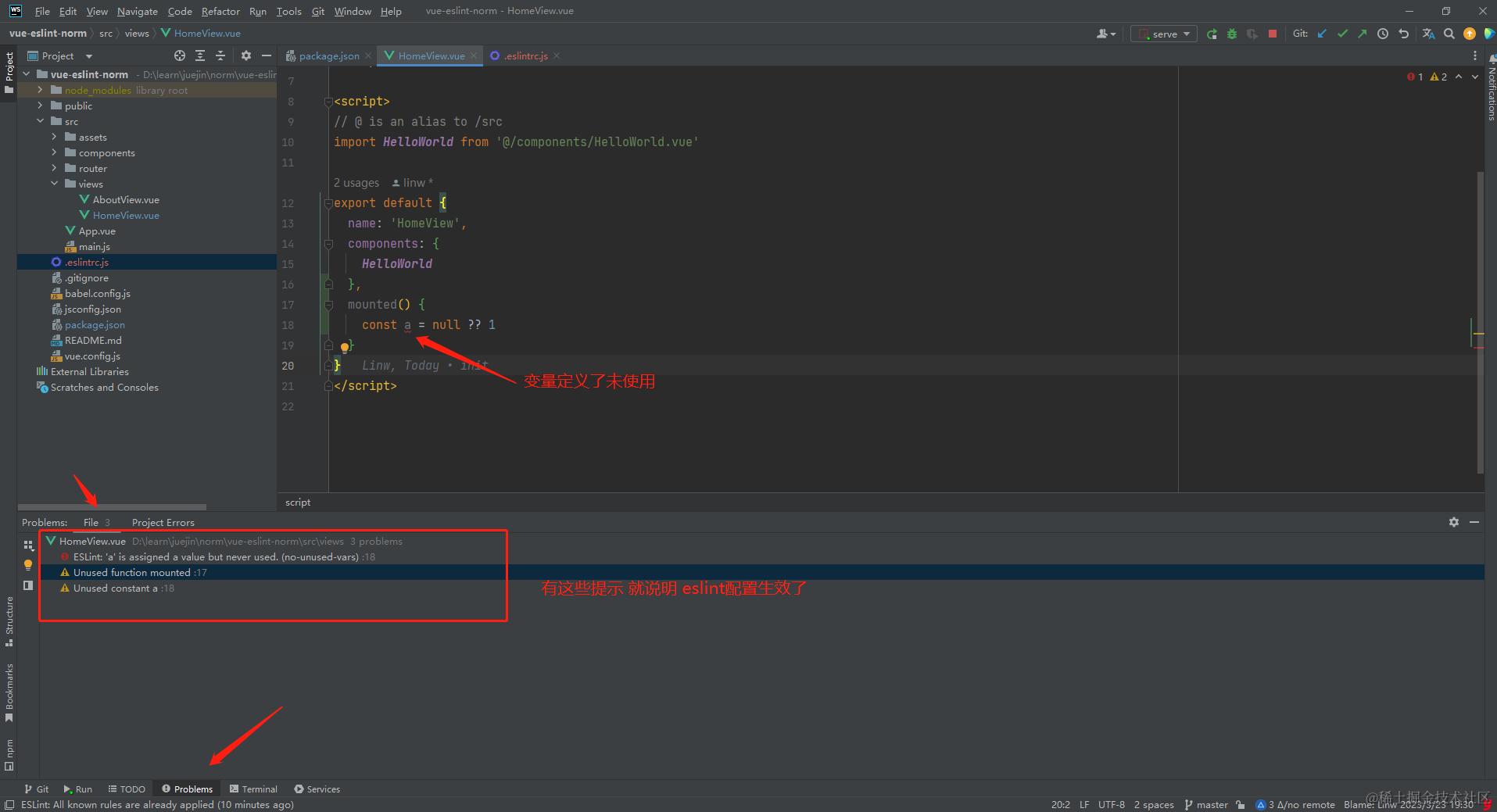This screenshot has height=812, width=1497.
Task: Update project with Git pull arrow
Action: (1322, 34)
